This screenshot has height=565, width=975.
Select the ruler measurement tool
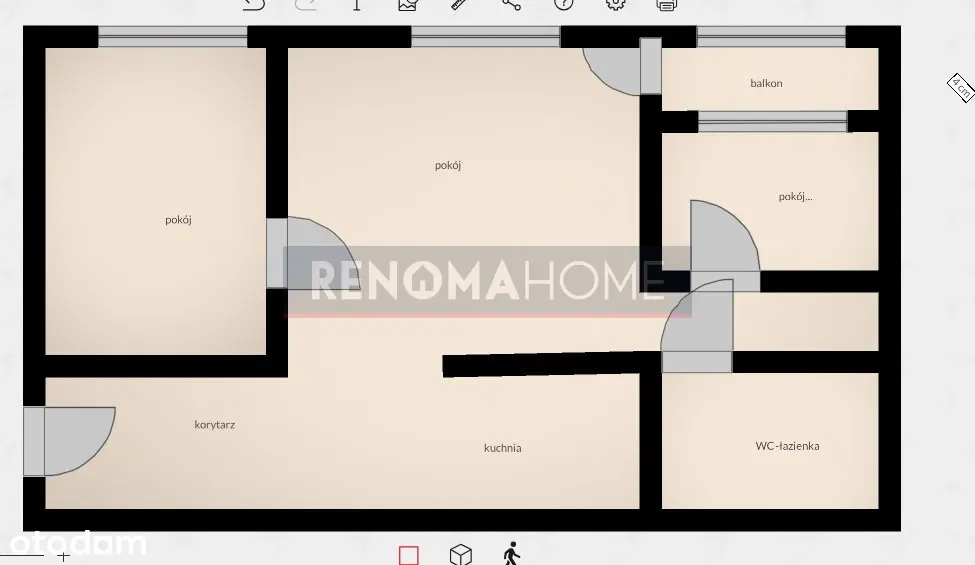459,4
